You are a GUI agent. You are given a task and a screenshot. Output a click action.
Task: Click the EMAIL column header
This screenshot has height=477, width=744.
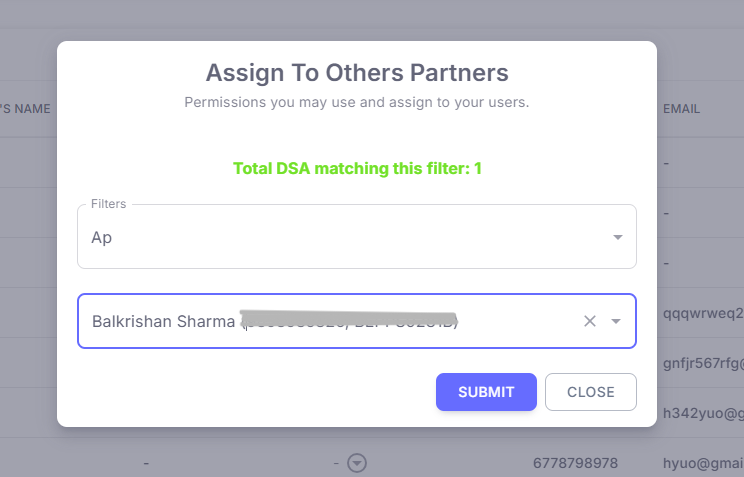682,108
